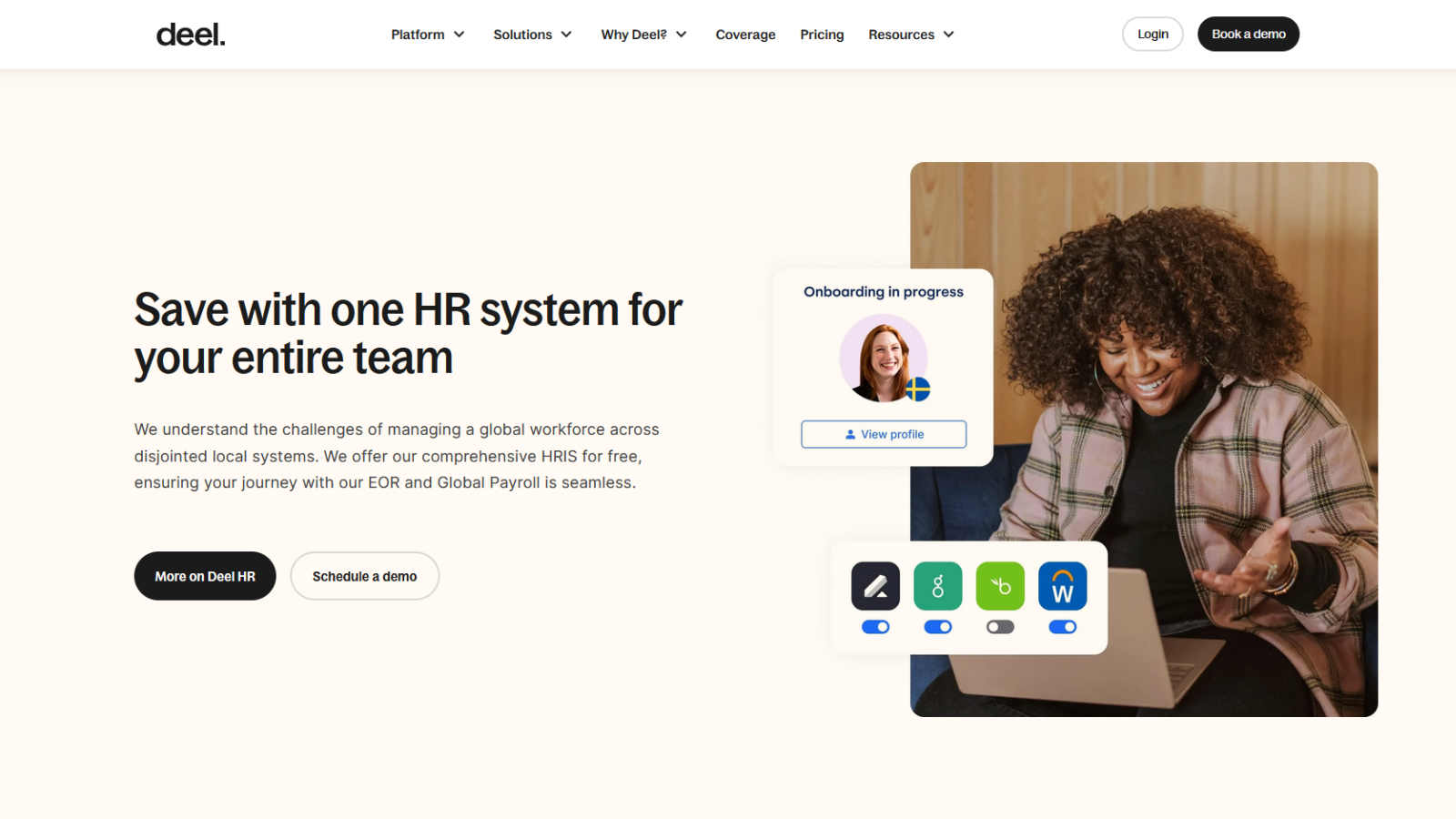Click the blue Workday app icon
The height and width of the screenshot is (819, 1456).
(1062, 586)
